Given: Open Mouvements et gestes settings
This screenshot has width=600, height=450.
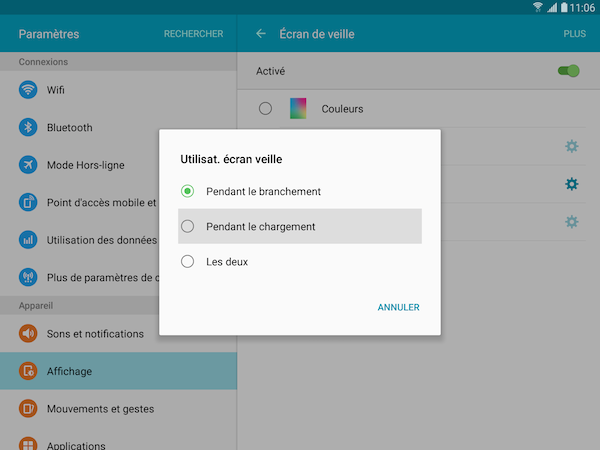Looking at the screenshot, I should tap(118, 409).
